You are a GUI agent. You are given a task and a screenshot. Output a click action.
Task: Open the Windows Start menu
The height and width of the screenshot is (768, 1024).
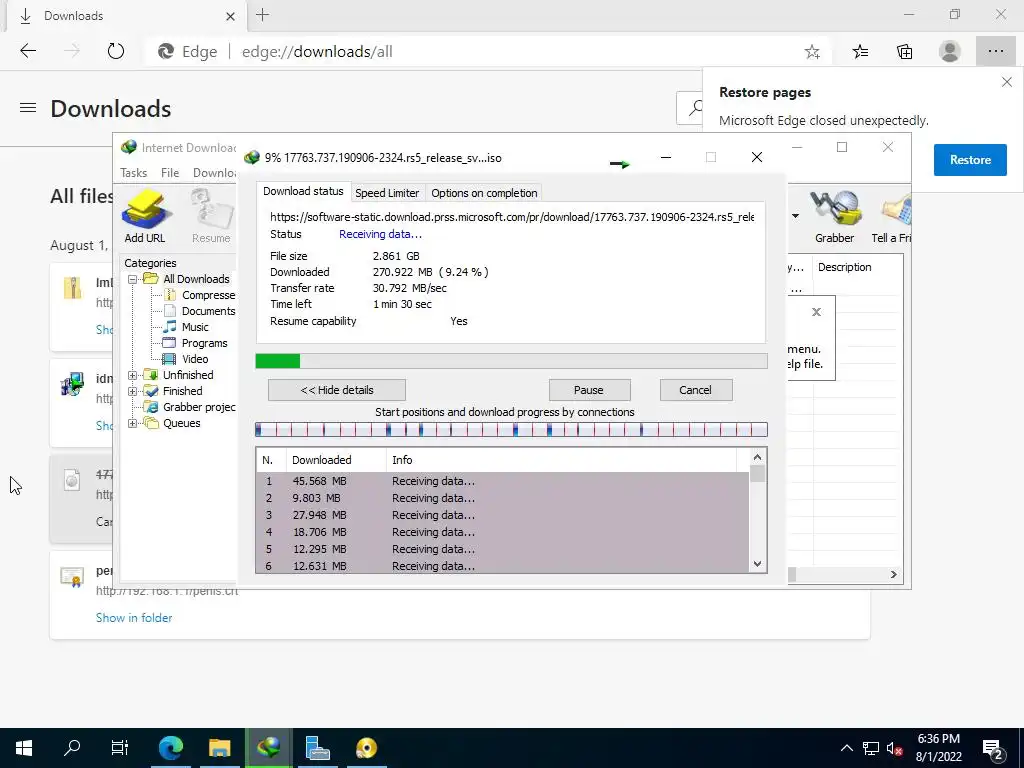click(x=24, y=748)
